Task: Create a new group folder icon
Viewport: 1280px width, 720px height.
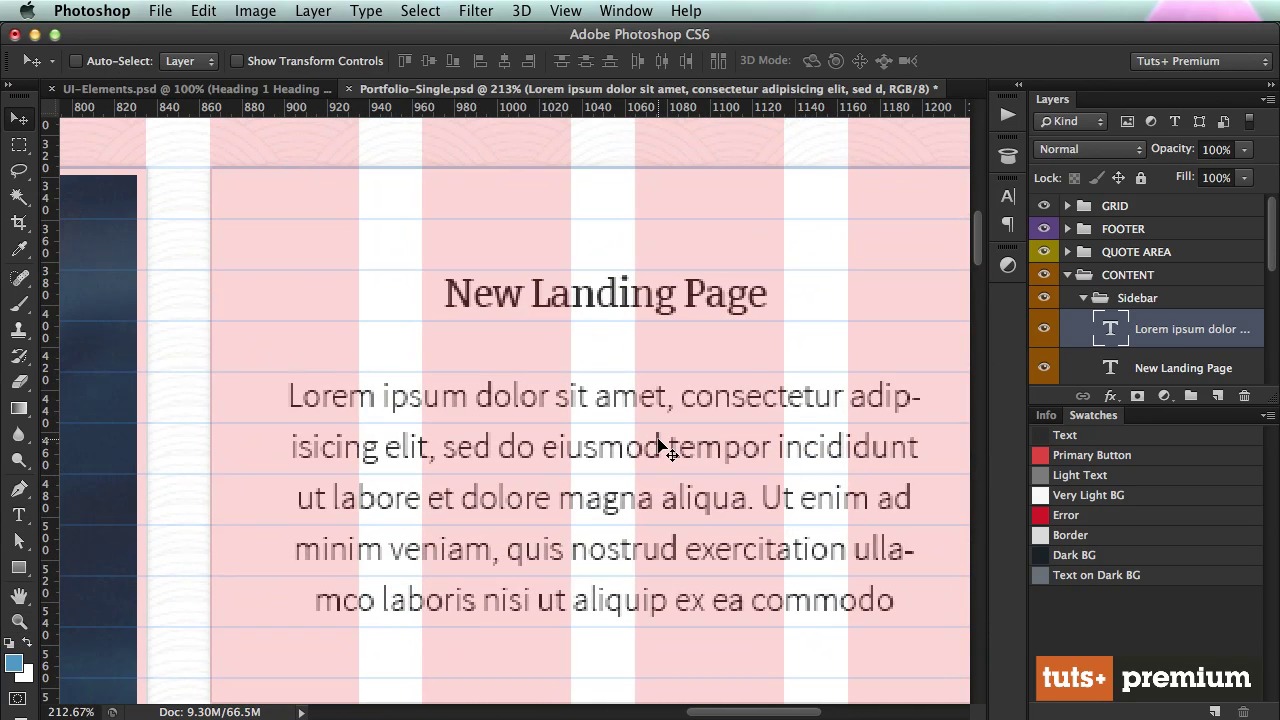Action: coord(1190,396)
